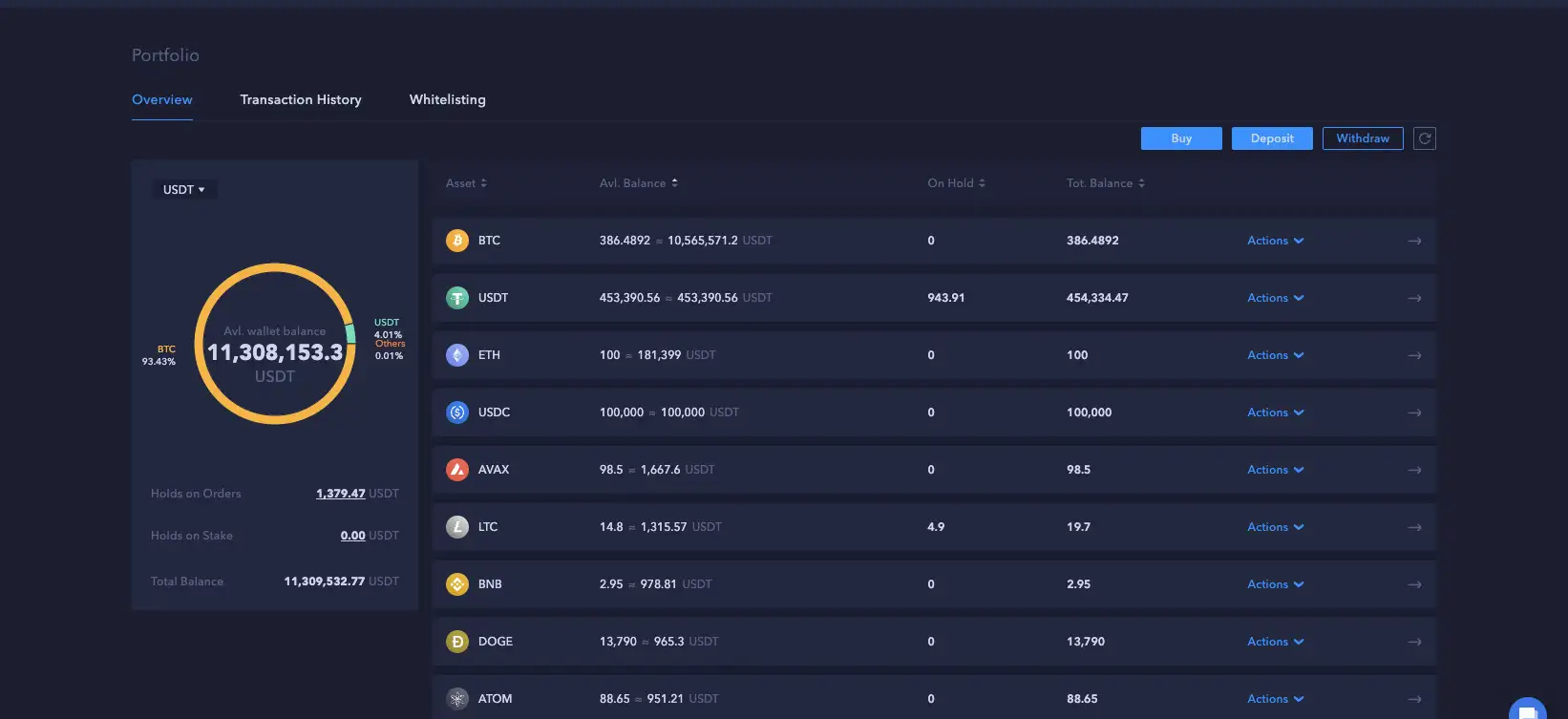
Task: Sort by Tot. Balance column
Action: 1105,183
